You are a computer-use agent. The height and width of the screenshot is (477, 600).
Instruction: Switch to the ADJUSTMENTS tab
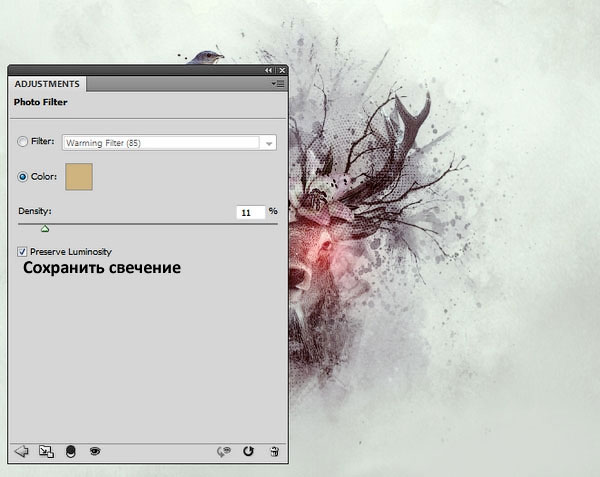click(47, 84)
